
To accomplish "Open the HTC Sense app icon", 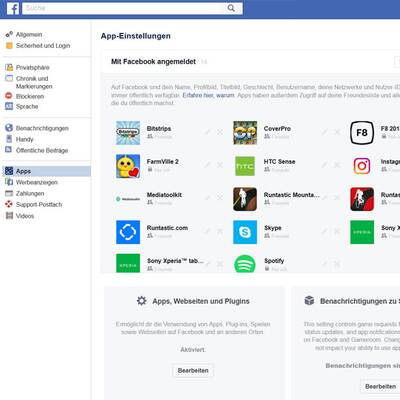I will pos(245,166).
